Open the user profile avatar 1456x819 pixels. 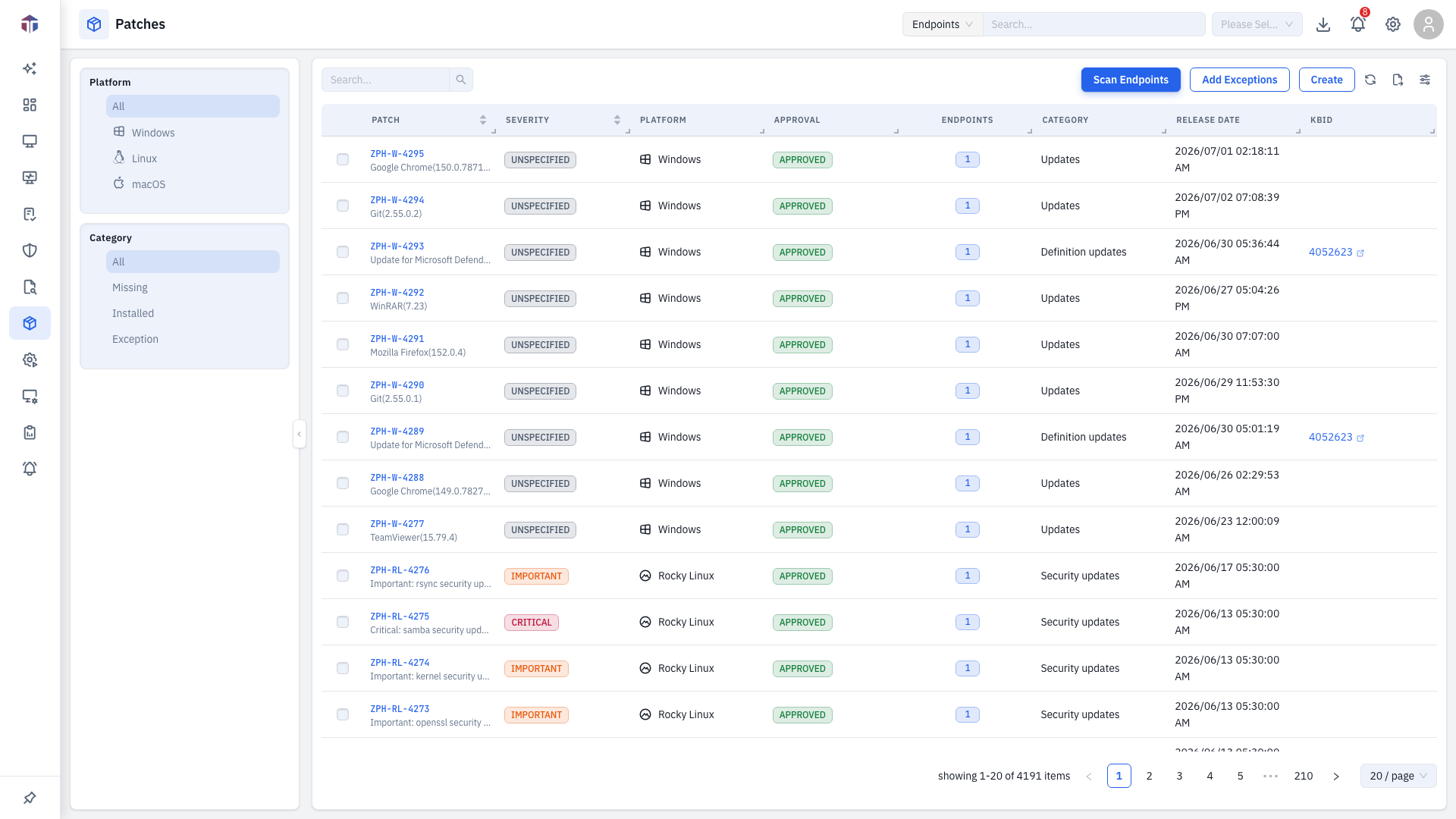pyautogui.click(x=1429, y=24)
